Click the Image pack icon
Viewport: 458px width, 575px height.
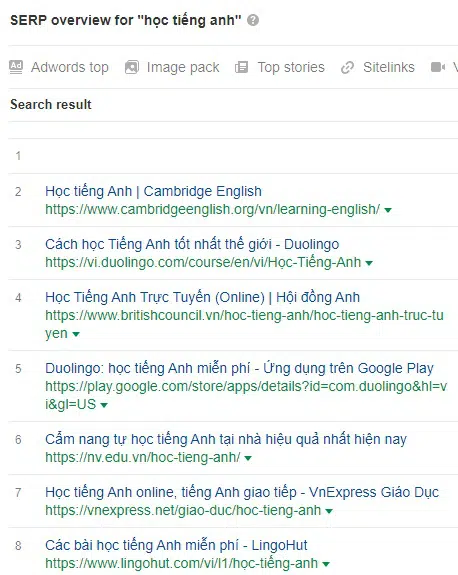point(132,67)
